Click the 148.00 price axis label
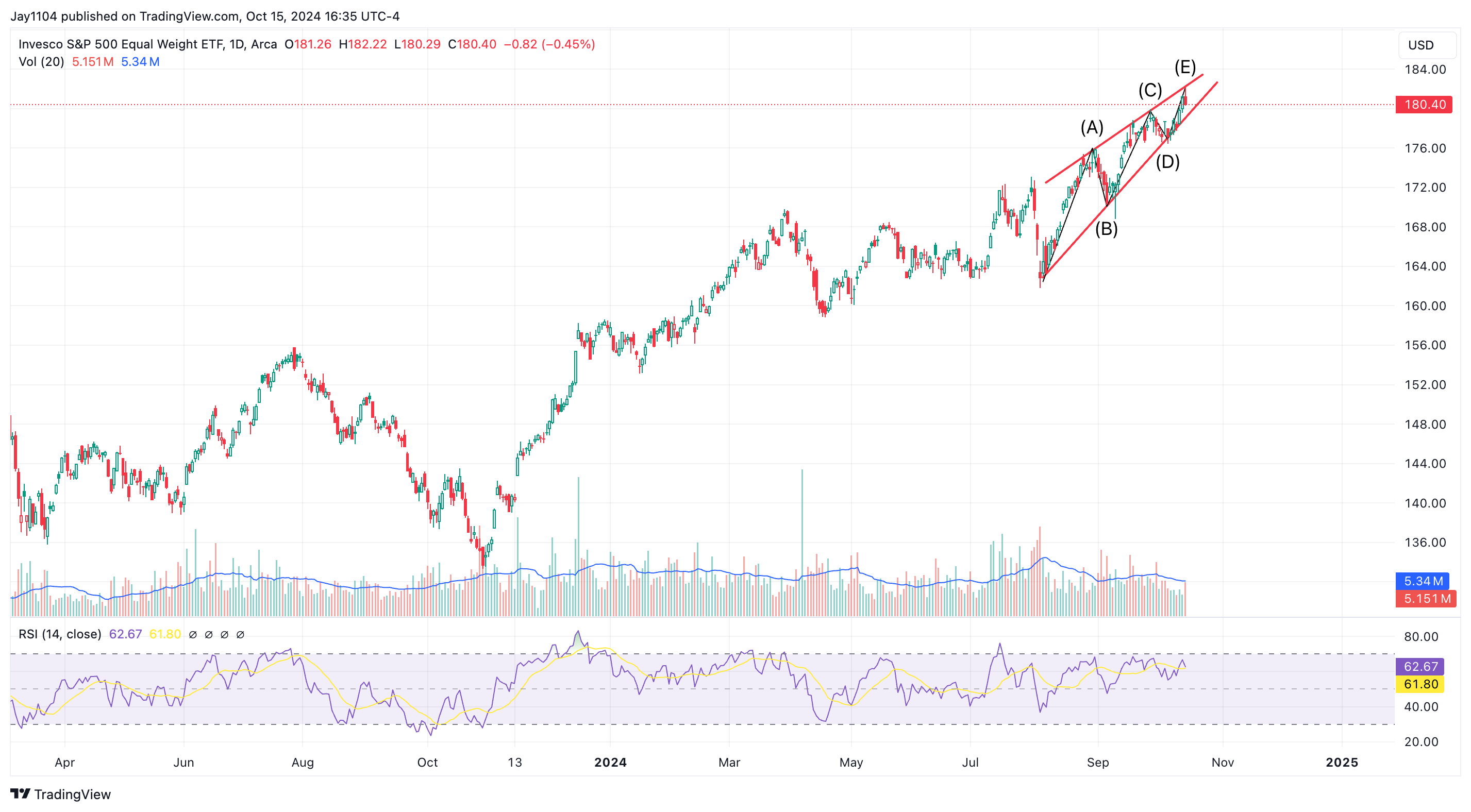1471x812 pixels. [1425, 424]
